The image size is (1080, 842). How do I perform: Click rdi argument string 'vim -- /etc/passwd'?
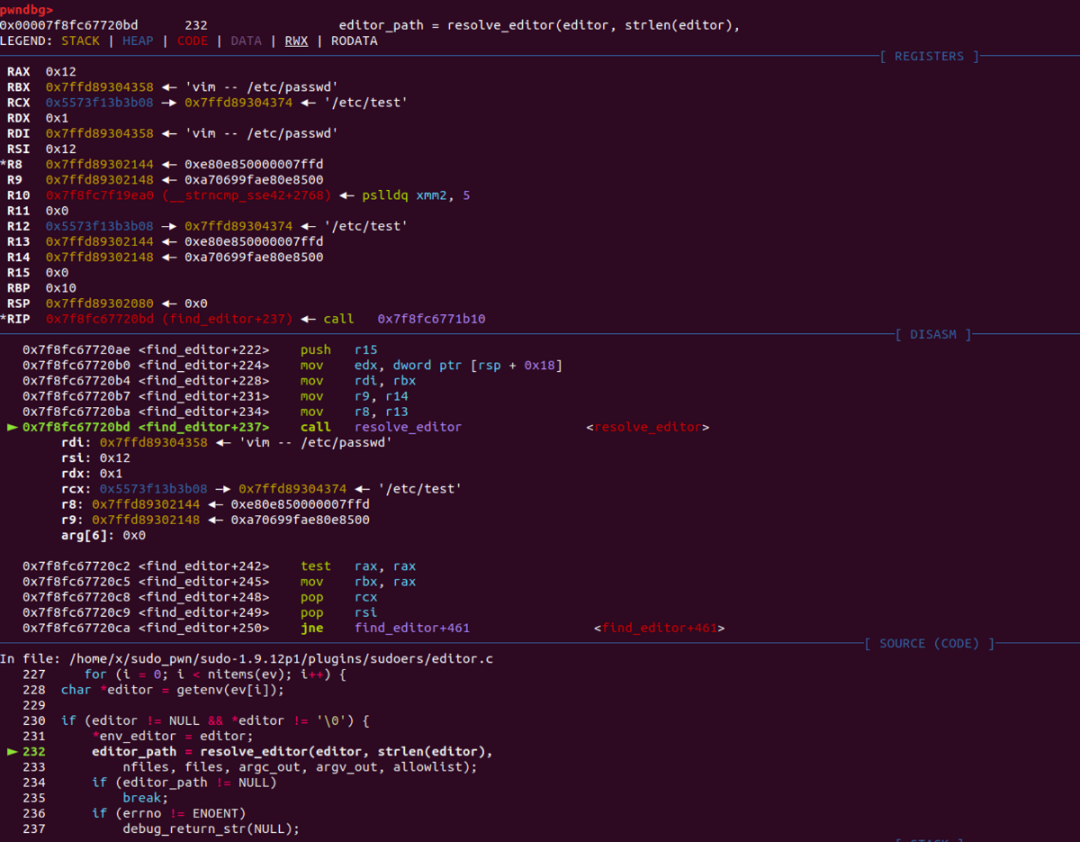[x=315, y=442]
